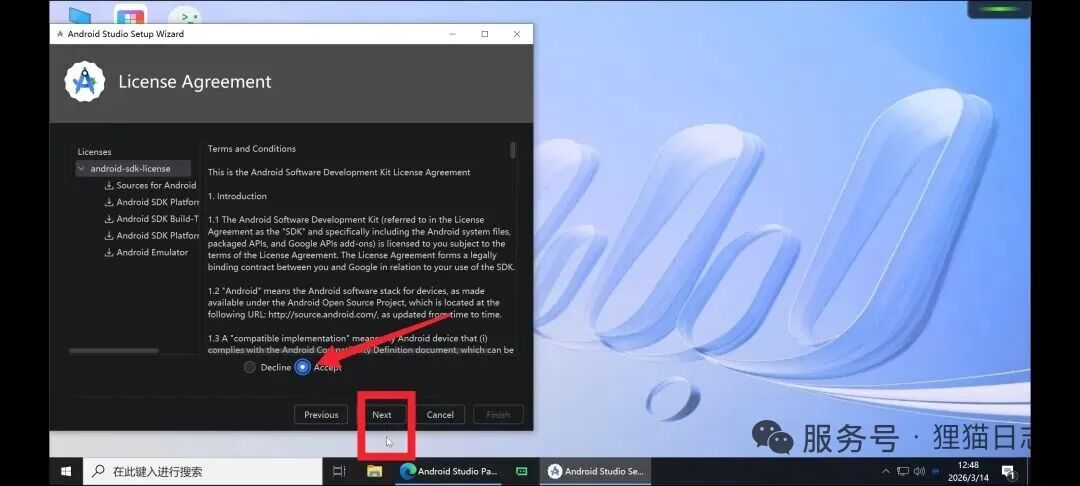The width and height of the screenshot is (1080, 486).
Task: Show hidden system tray icons
Action: [x=886, y=472]
